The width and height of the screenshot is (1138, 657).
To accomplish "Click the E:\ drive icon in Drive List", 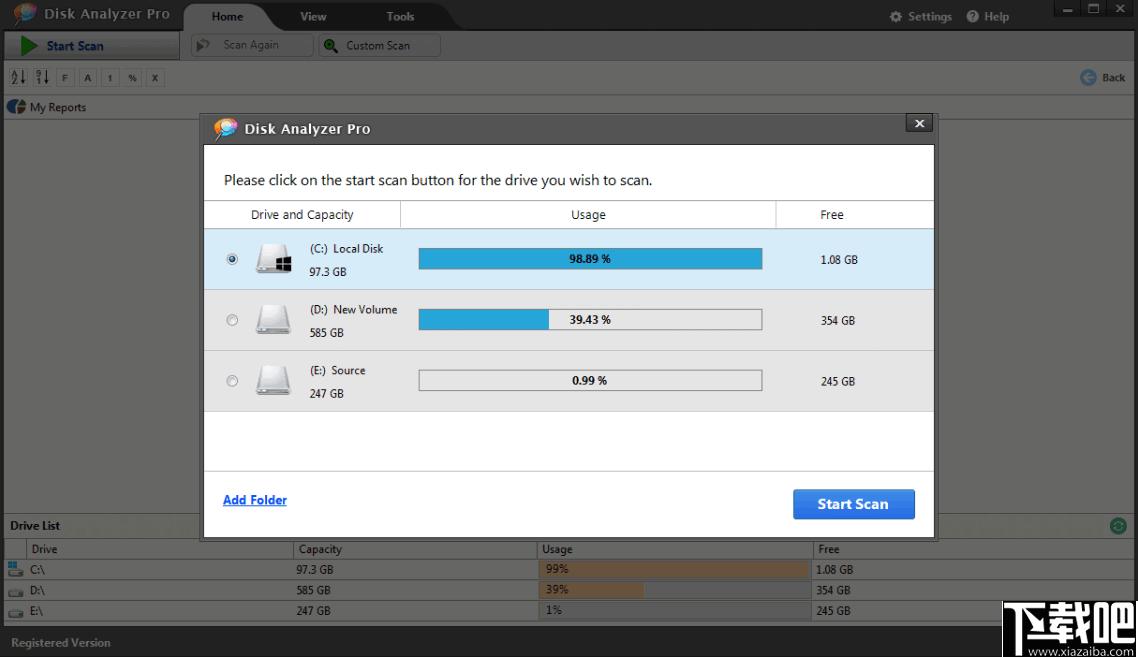I will coord(15,612).
